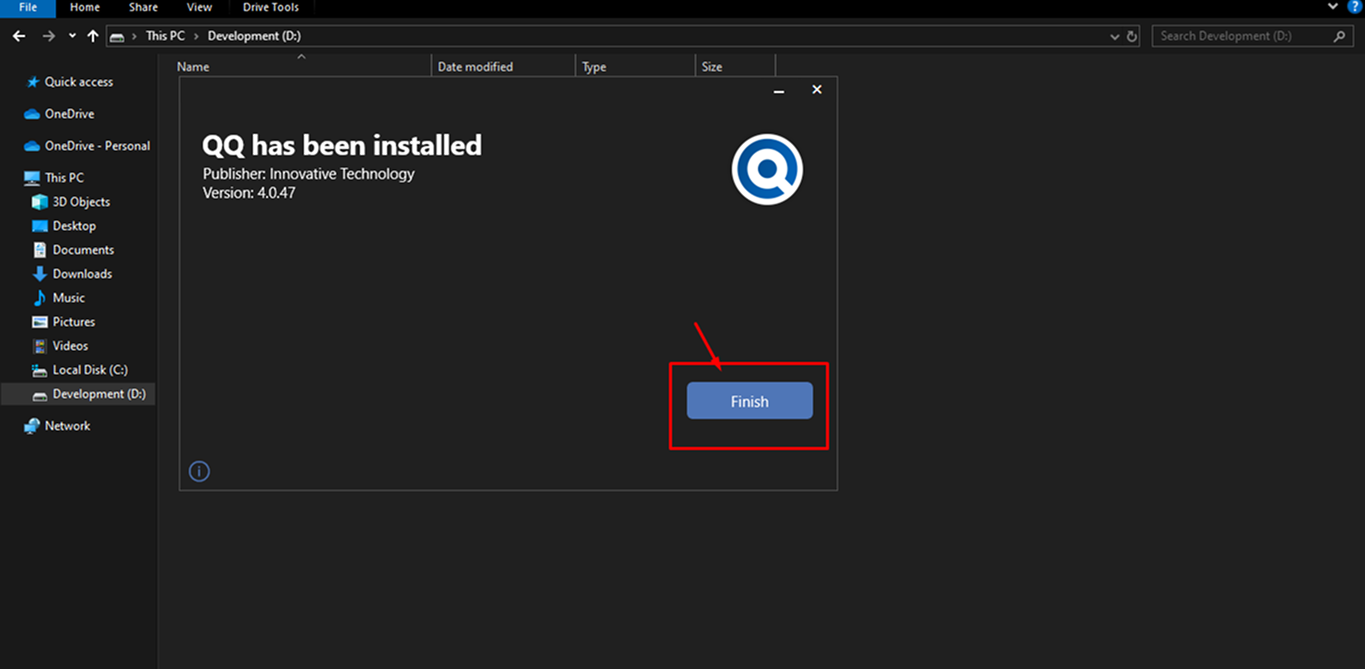Select OneDrive - Personal in navigation pane

(97, 146)
